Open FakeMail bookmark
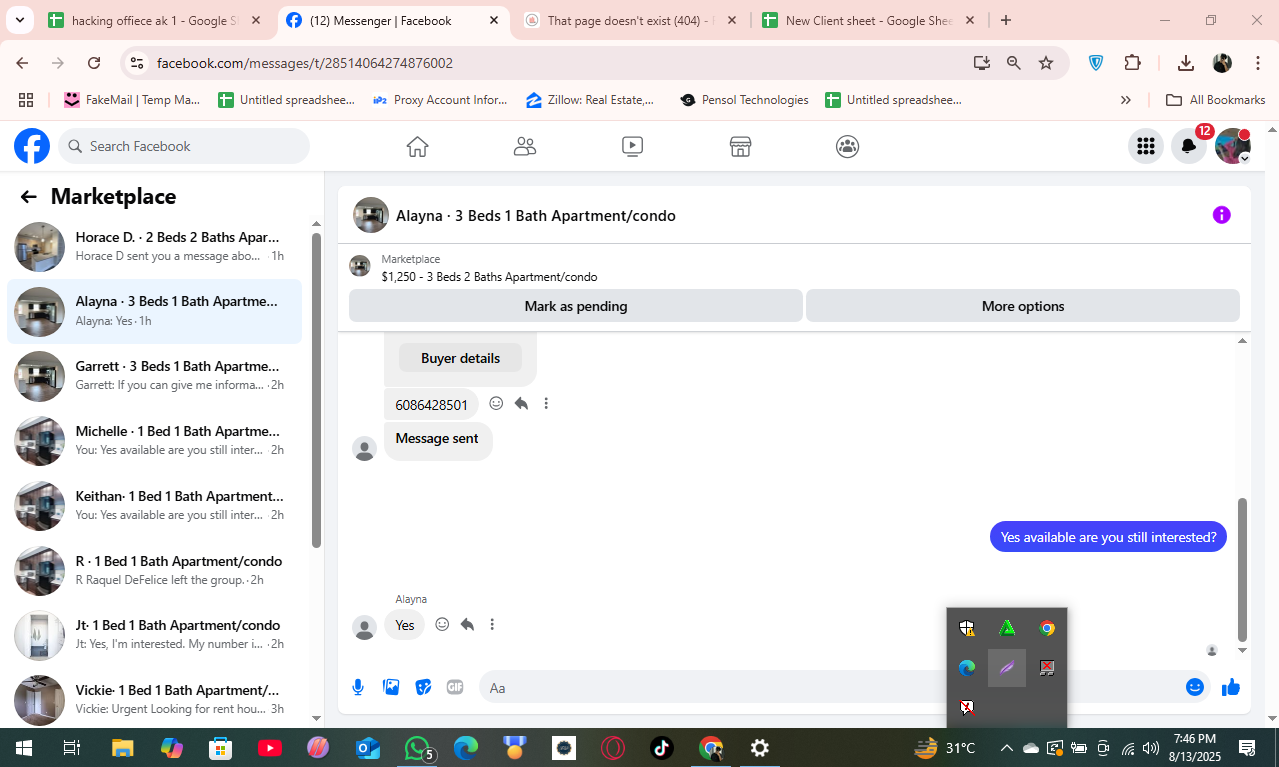 coord(132,100)
